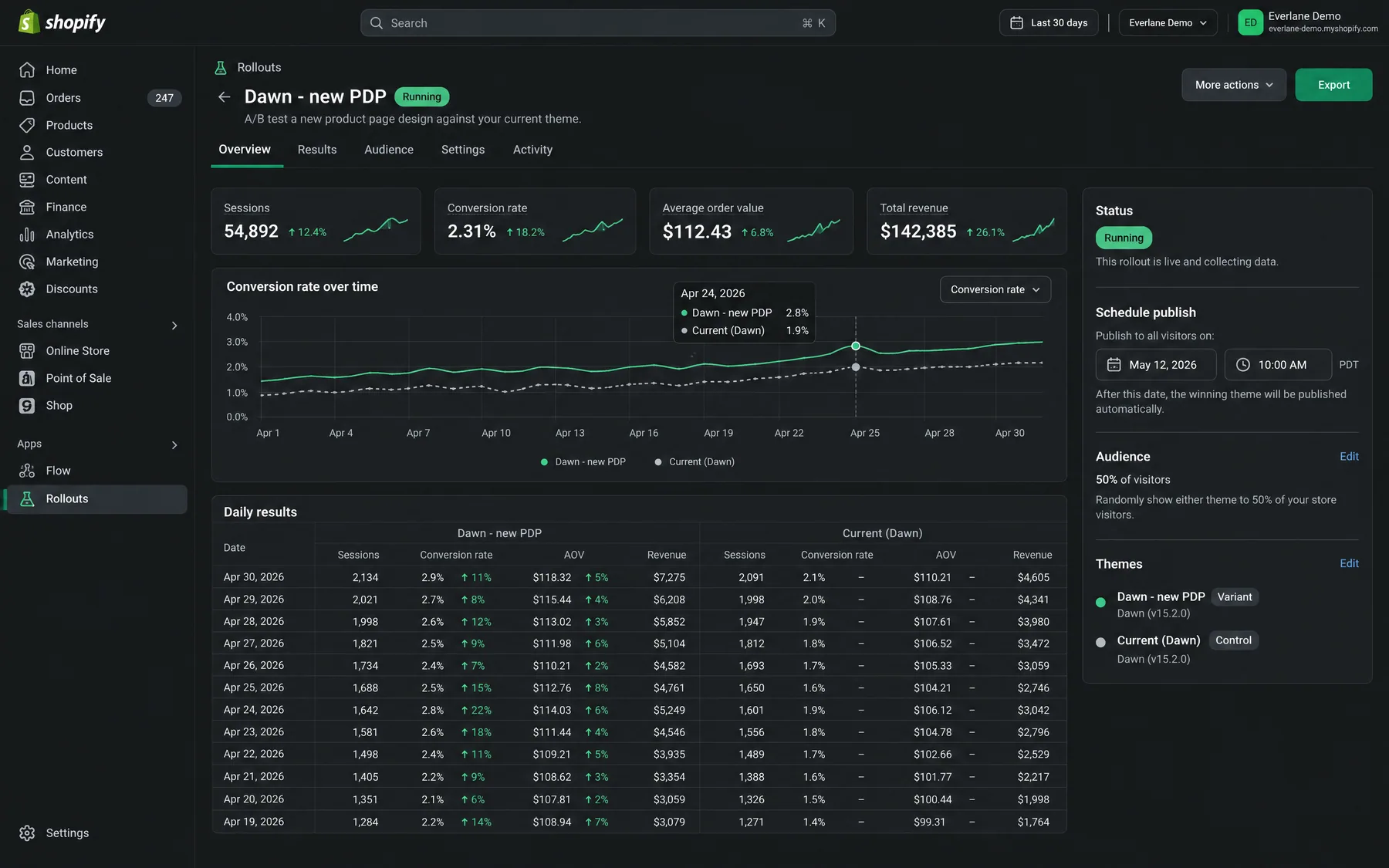This screenshot has width=1389, height=868.
Task: Open the Conversion rate chart metric dropdown
Action: [995, 289]
